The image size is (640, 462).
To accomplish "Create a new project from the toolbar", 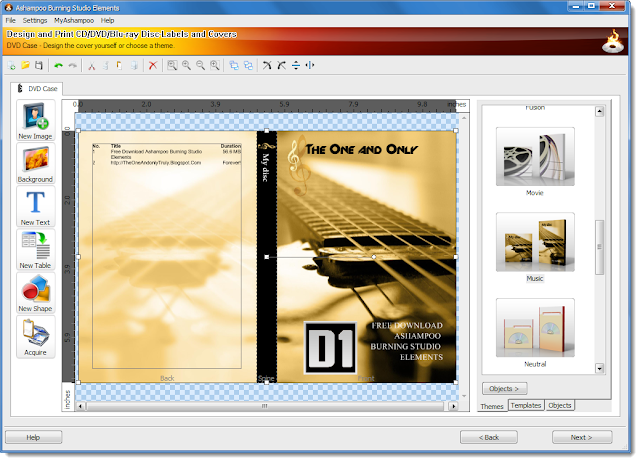I will click(x=11, y=65).
